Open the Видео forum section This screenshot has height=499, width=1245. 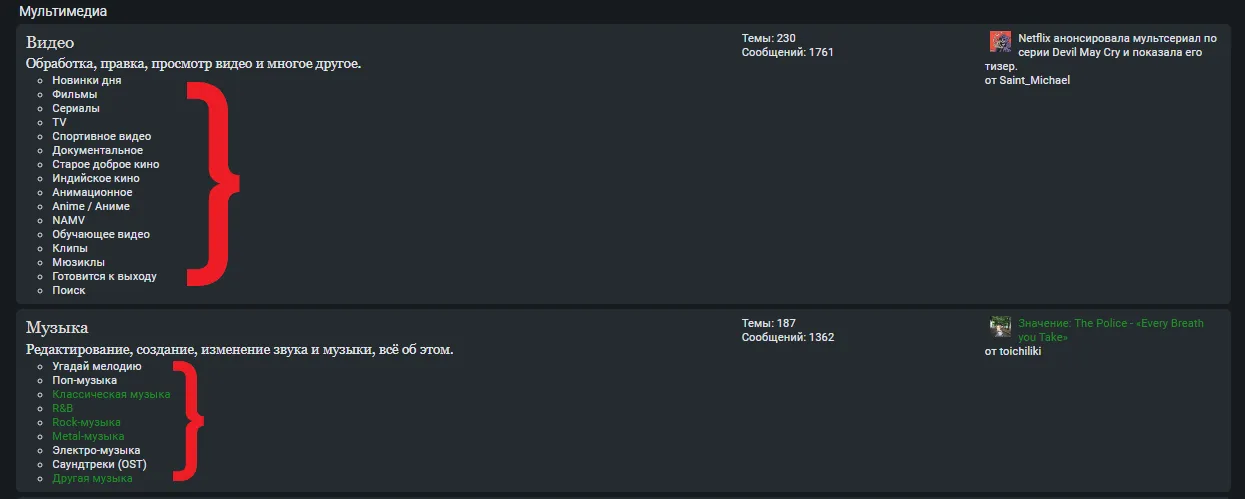coord(50,43)
